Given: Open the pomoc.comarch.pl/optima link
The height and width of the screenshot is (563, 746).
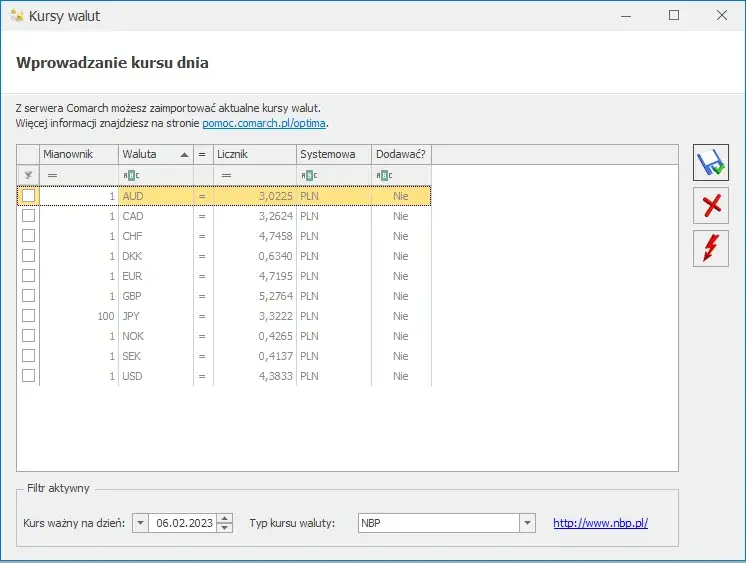Looking at the screenshot, I should (264, 123).
